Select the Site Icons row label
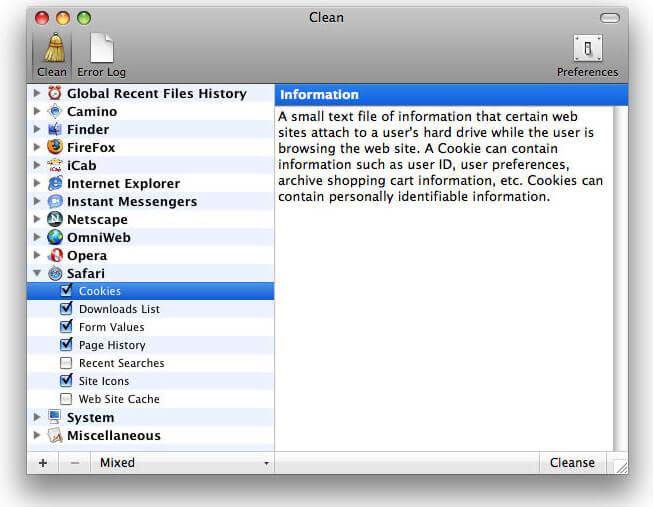This screenshot has height=507, width=653. point(104,381)
